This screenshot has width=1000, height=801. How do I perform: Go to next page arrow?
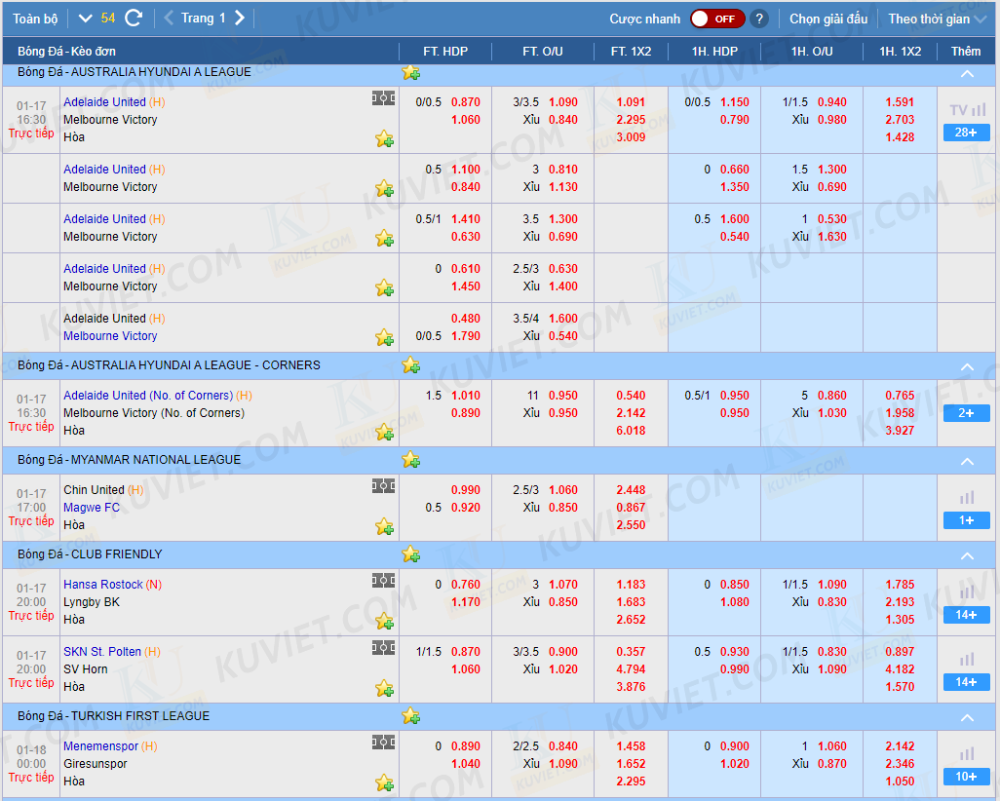(240, 18)
